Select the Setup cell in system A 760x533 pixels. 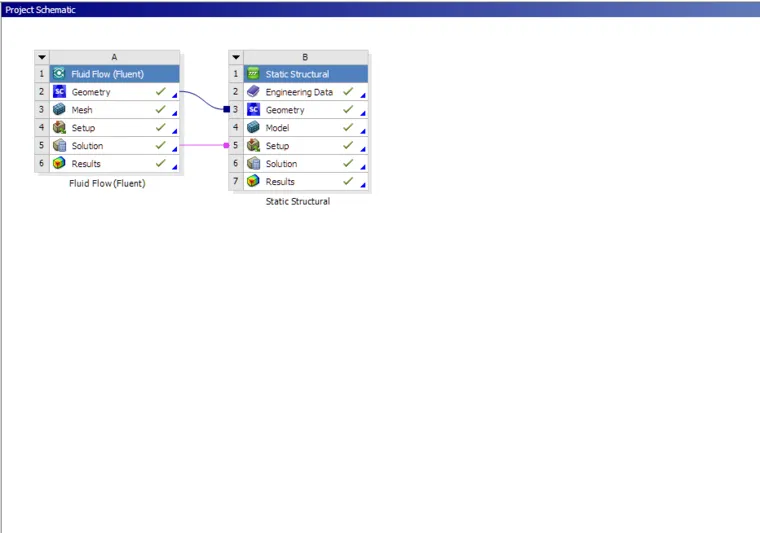click(x=114, y=127)
